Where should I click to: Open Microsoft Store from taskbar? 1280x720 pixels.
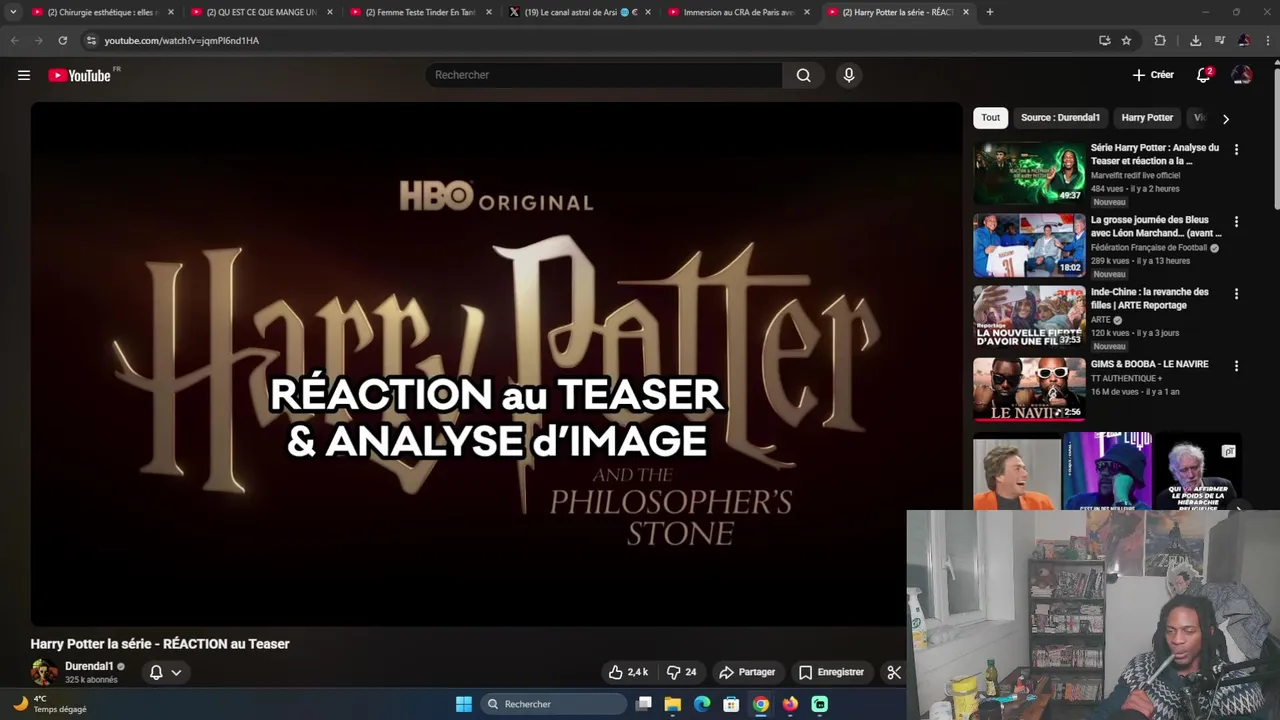[731, 704]
